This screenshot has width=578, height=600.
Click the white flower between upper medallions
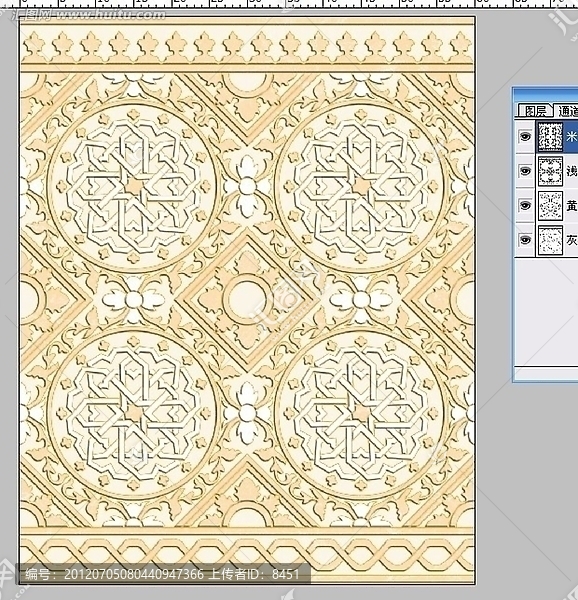(x=247, y=186)
